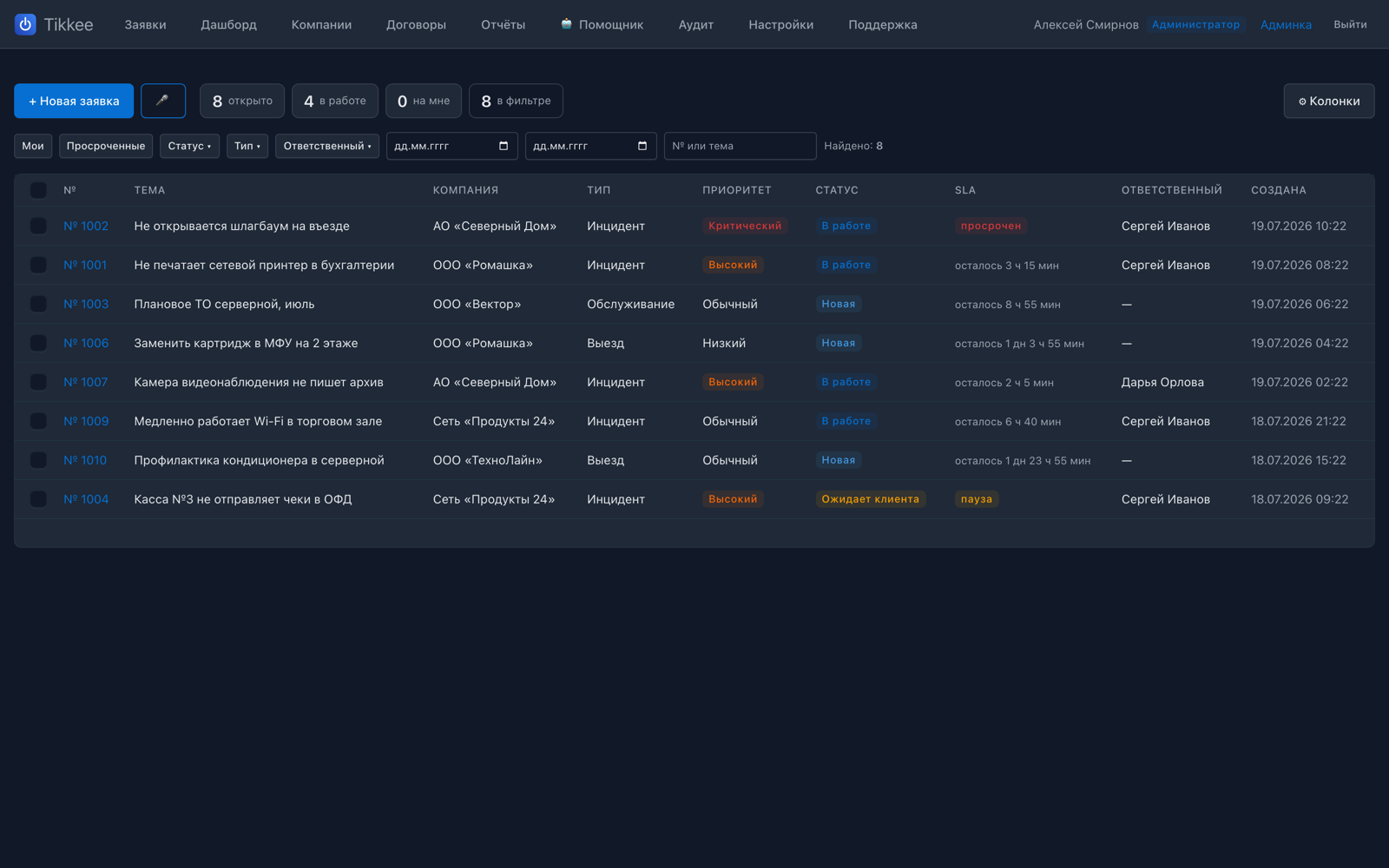Click the 8 в фильтре counter
Image resolution: width=1389 pixels, height=868 pixels.
point(516,101)
